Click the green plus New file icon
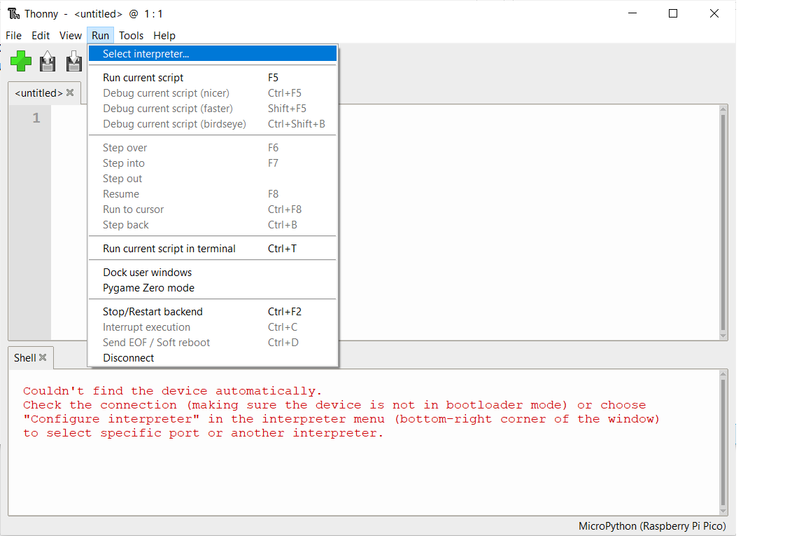This screenshot has width=806, height=536. tap(21, 61)
